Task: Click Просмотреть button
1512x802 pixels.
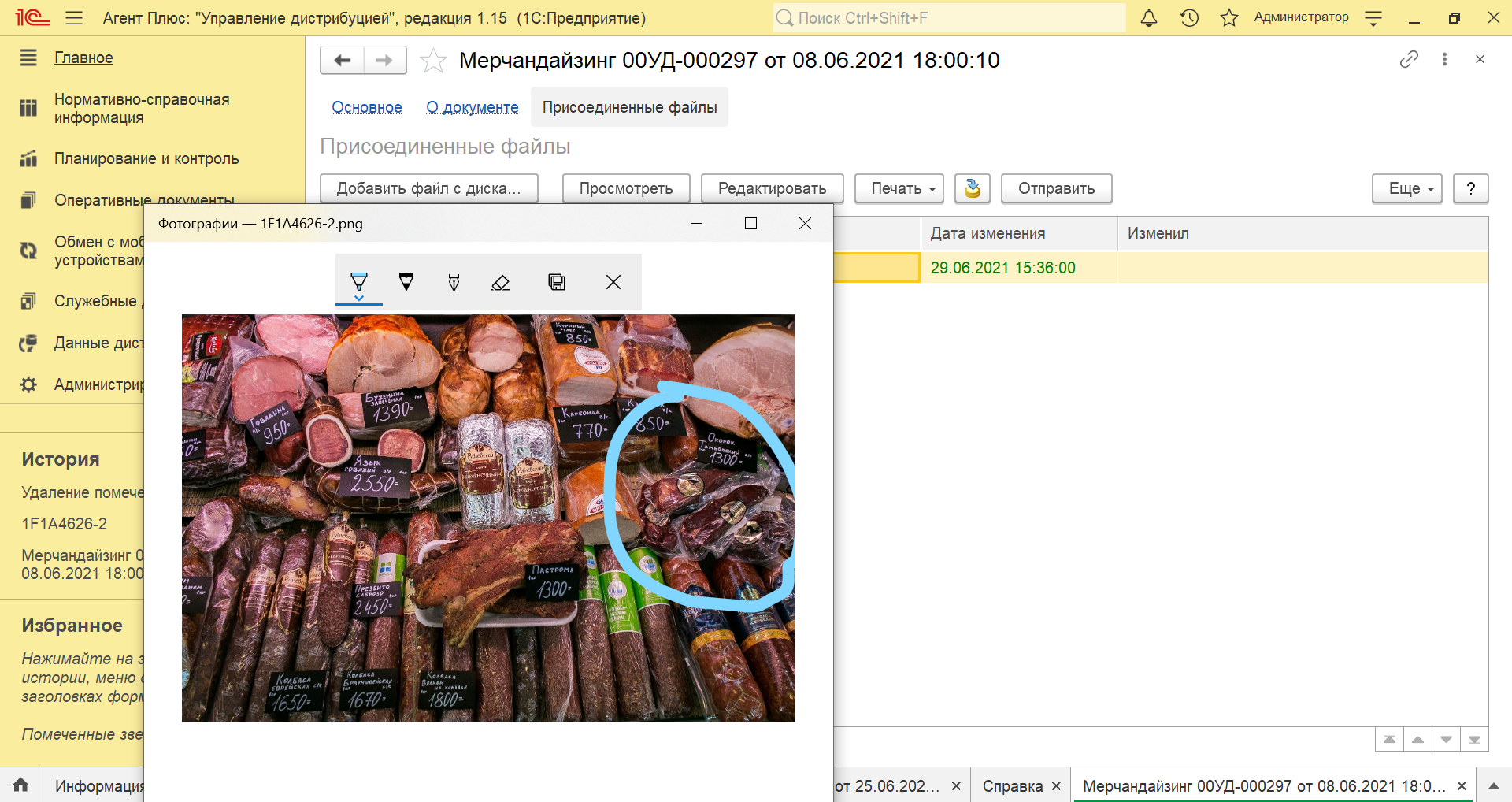Action: (626, 188)
